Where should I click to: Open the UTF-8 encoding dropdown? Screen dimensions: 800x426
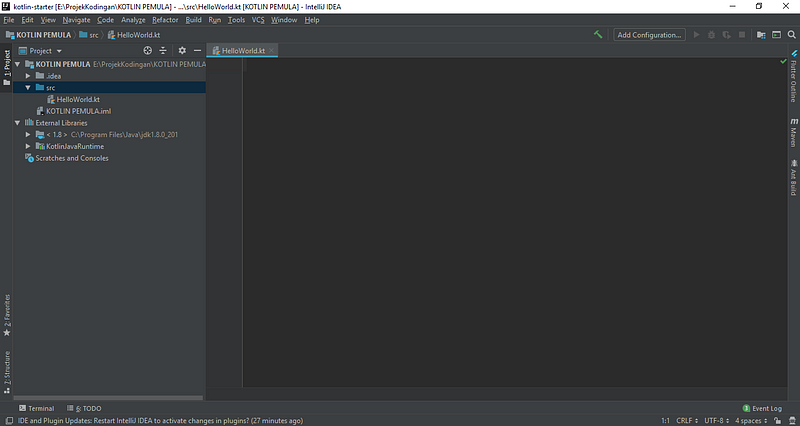(716, 421)
